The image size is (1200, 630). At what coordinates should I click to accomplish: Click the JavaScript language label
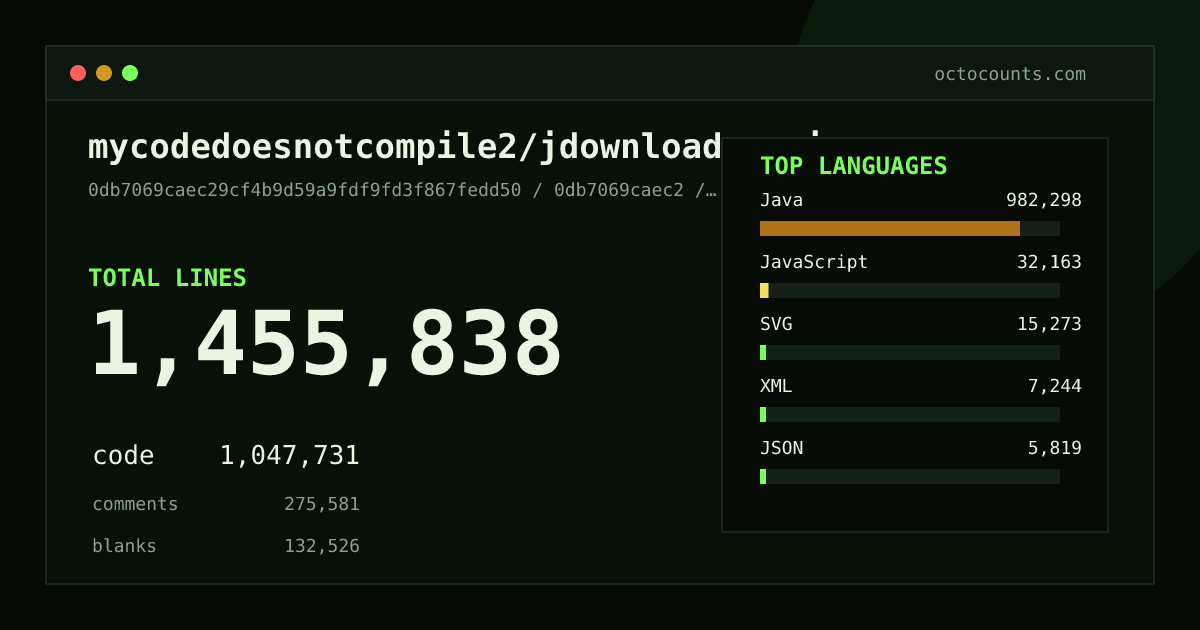coord(814,262)
